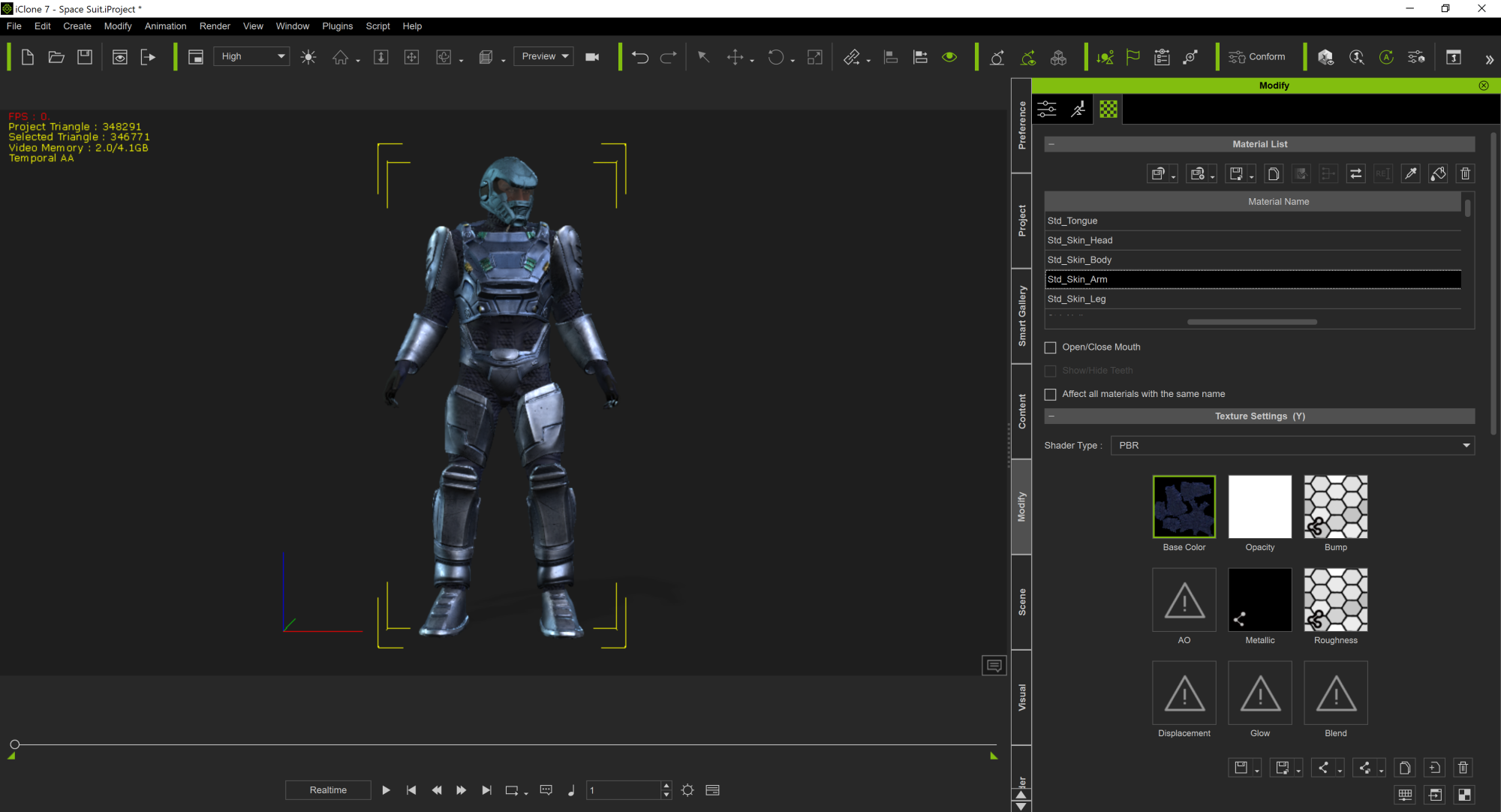Click the blank page material icon
The image size is (1501, 812).
tap(1274, 174)
